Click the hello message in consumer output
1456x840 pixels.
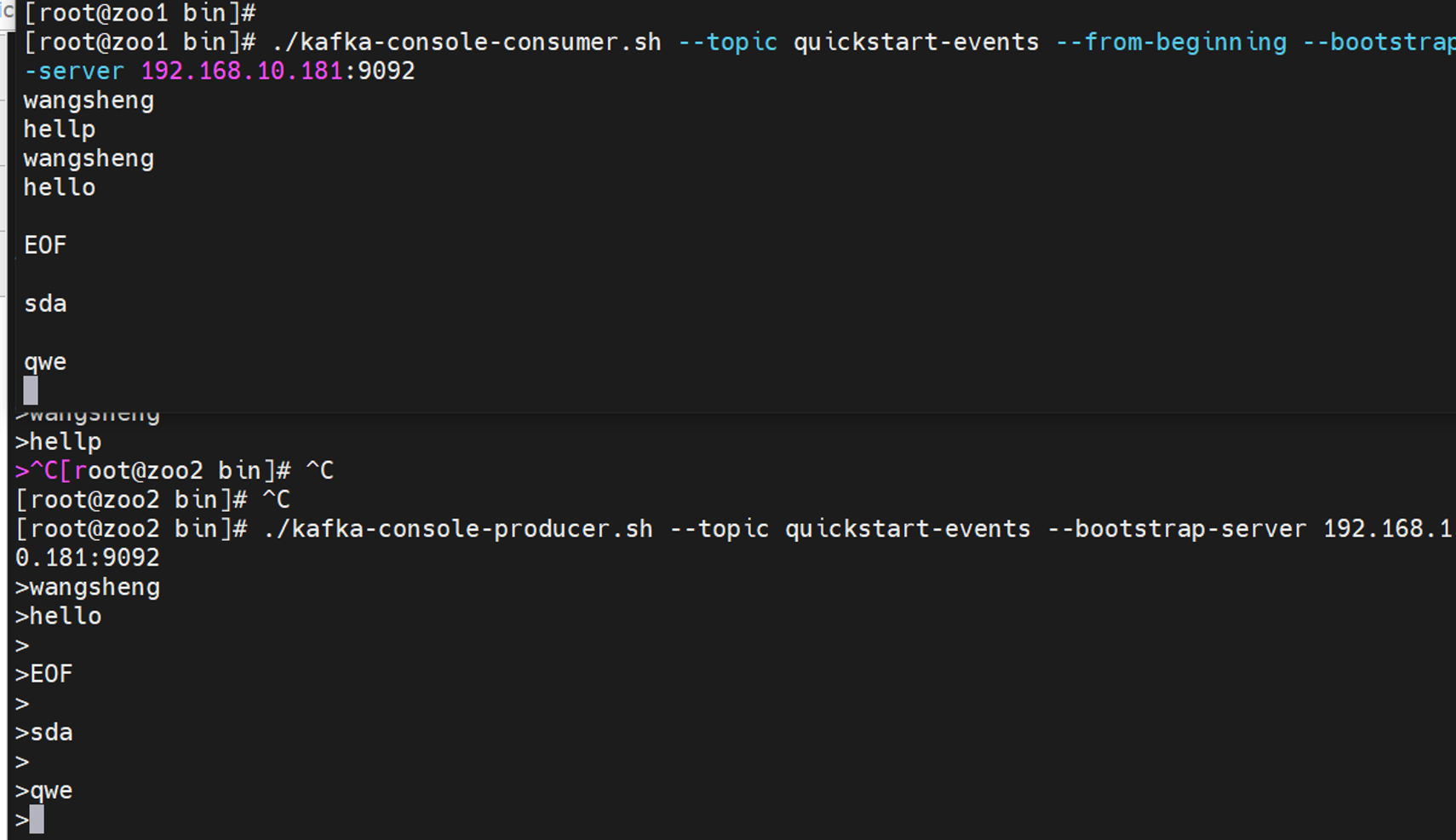tap(60, 187)
